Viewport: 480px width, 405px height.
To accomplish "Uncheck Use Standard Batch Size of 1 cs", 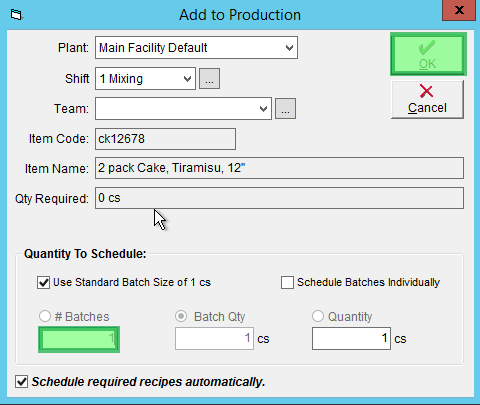I will [43, 283].
